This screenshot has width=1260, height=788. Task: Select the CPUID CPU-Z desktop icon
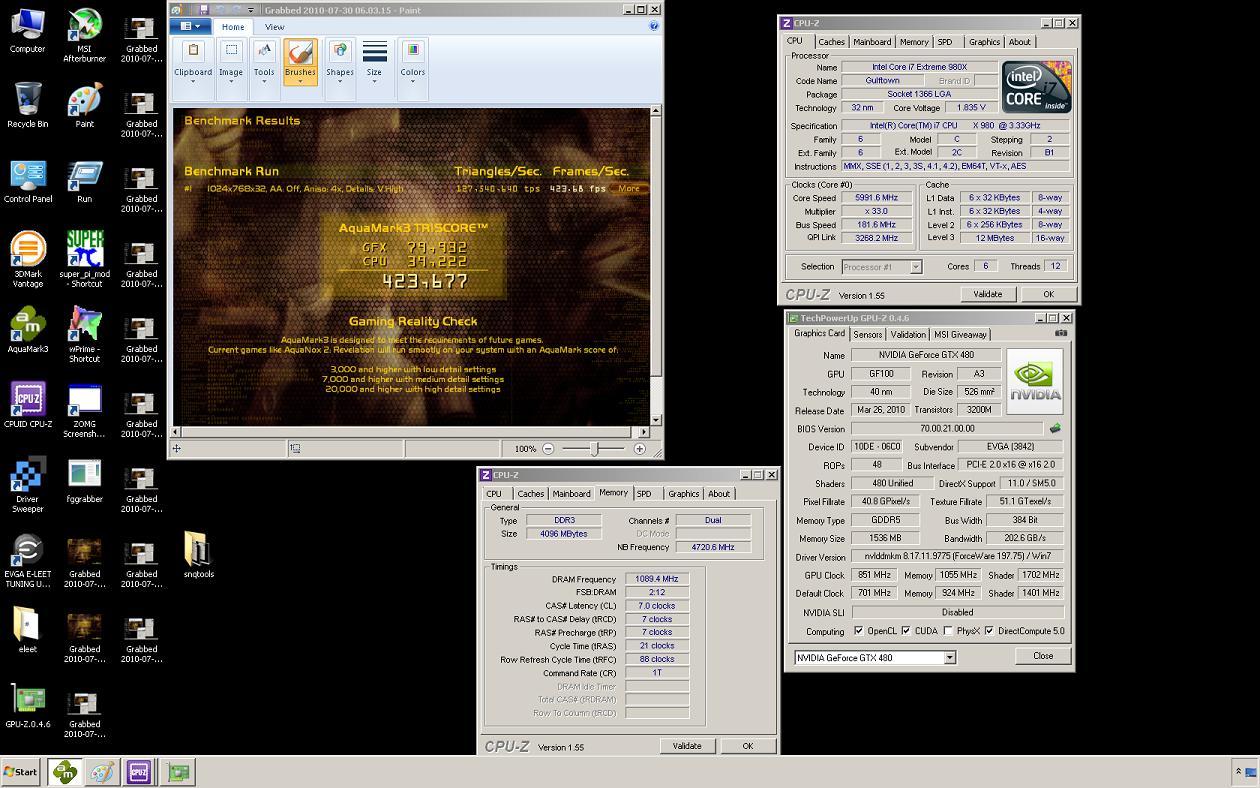pos(27,405)
